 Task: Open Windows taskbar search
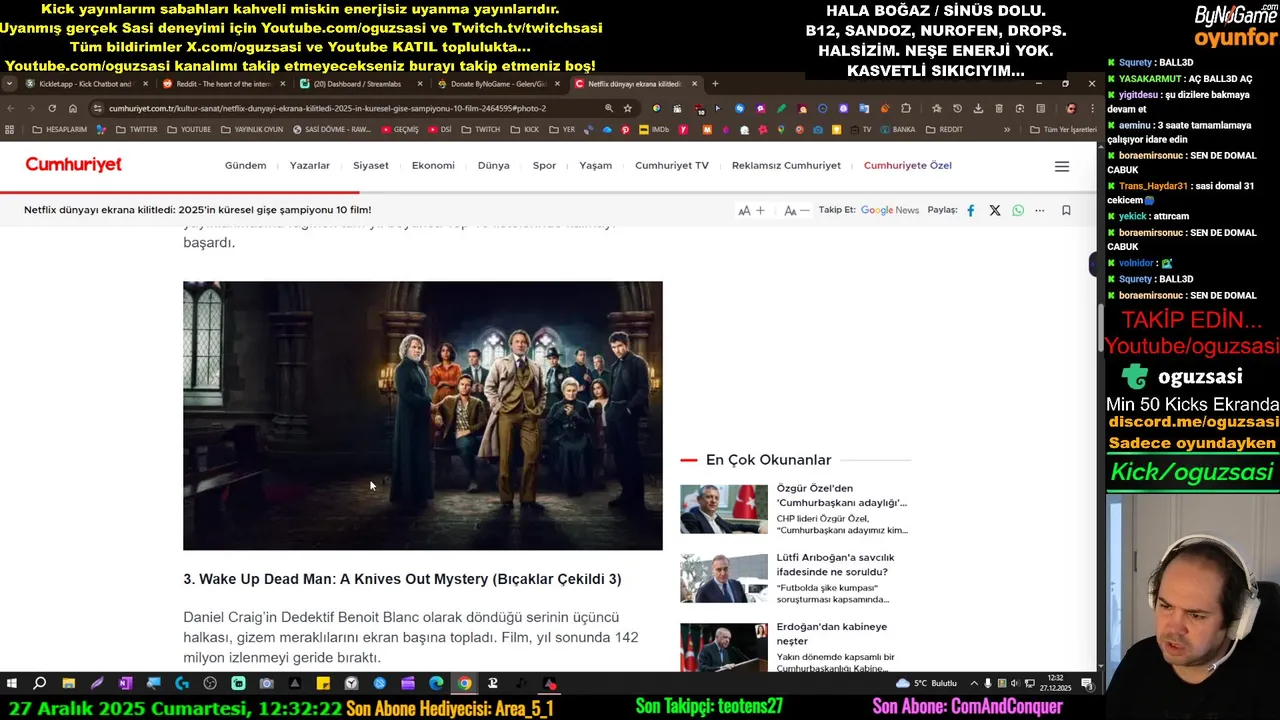pos(40,684)
